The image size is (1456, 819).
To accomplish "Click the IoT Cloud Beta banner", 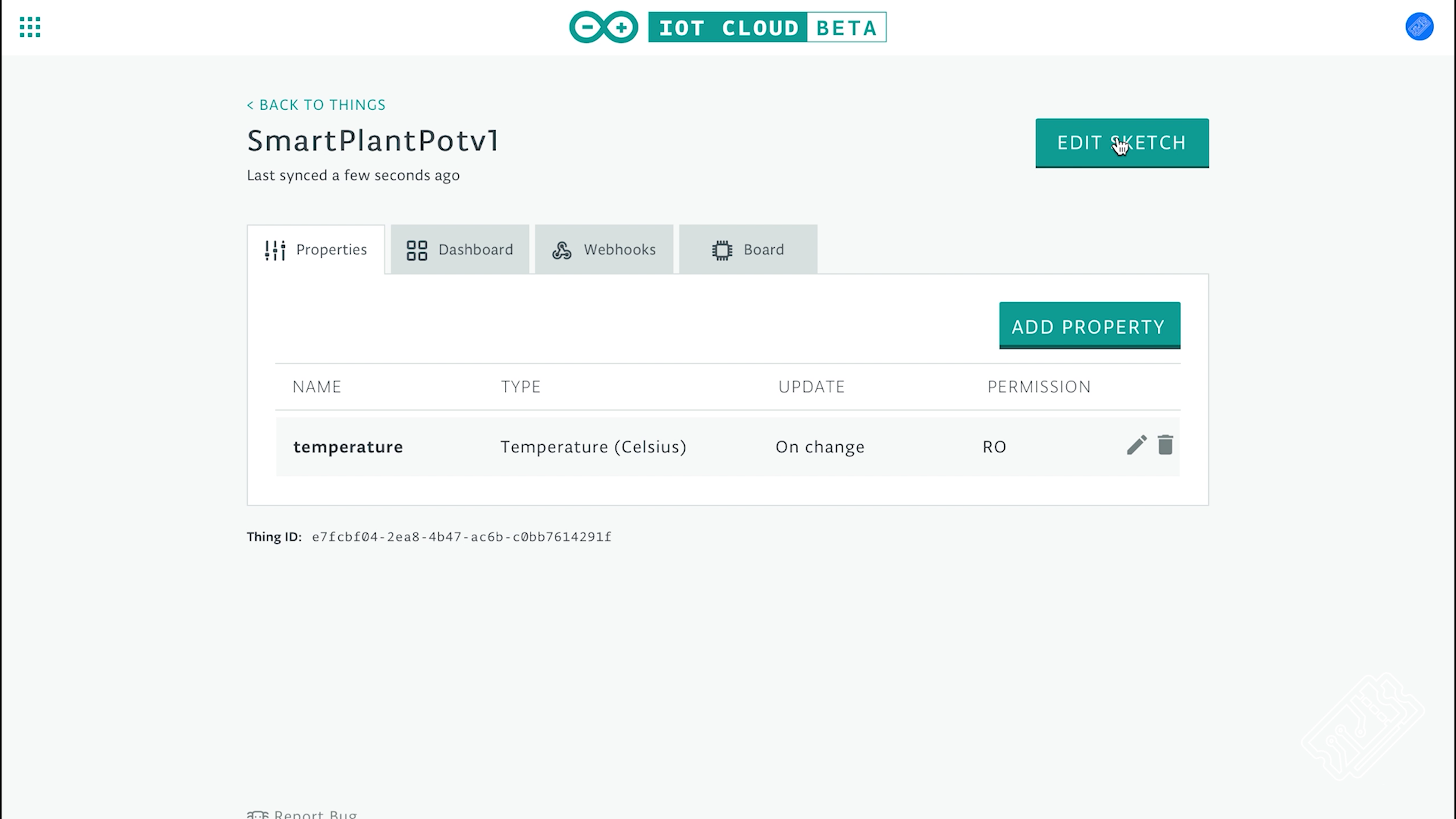I will click(x=767, y=27).
